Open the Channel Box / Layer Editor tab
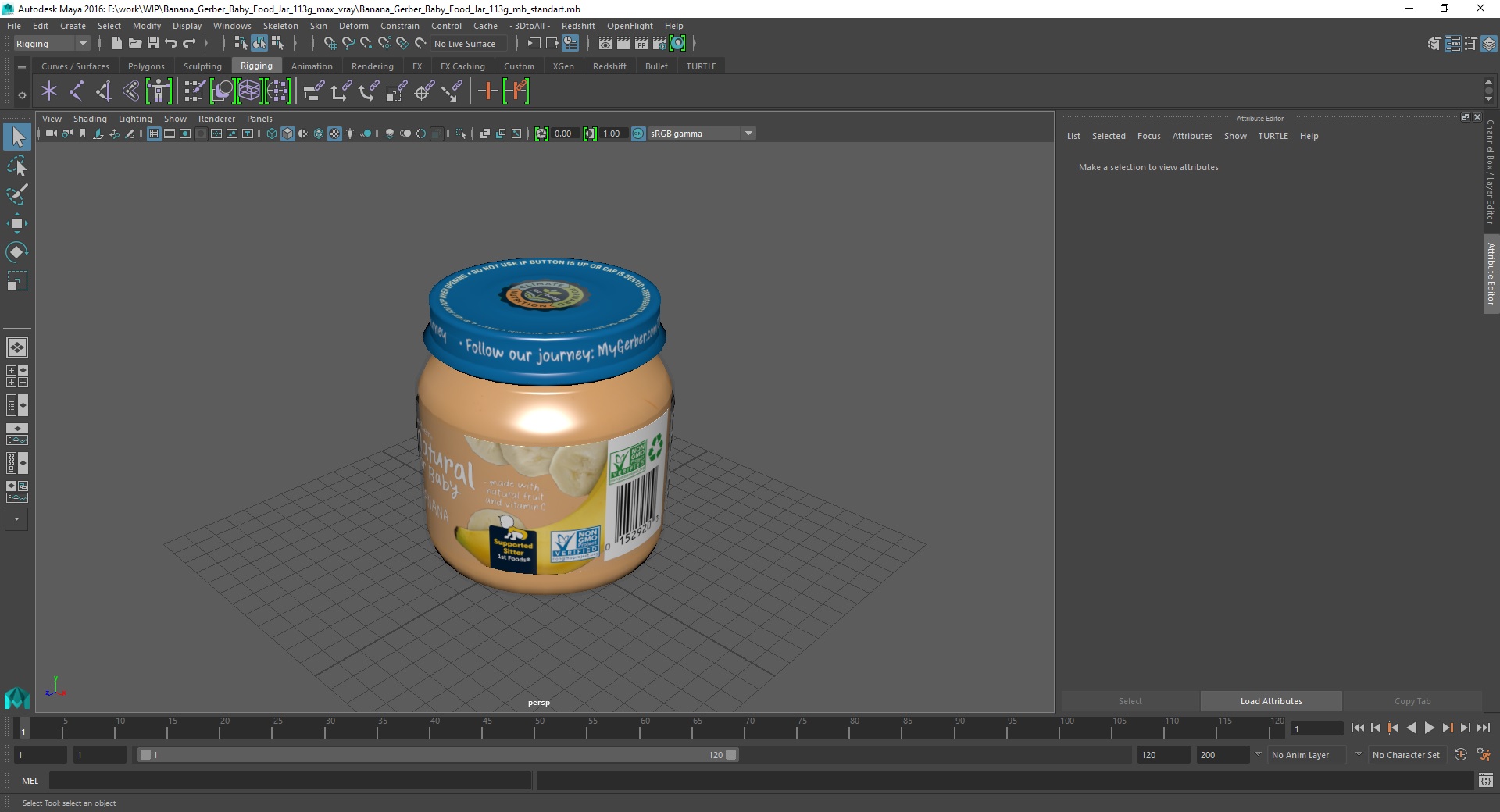 tap(1491, 172)
